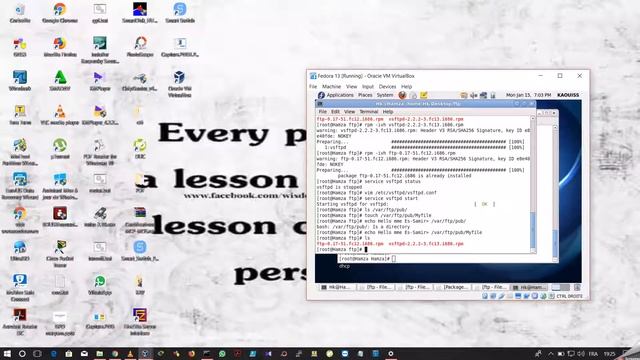Open the VLC media player desktop shortcut

60,115
